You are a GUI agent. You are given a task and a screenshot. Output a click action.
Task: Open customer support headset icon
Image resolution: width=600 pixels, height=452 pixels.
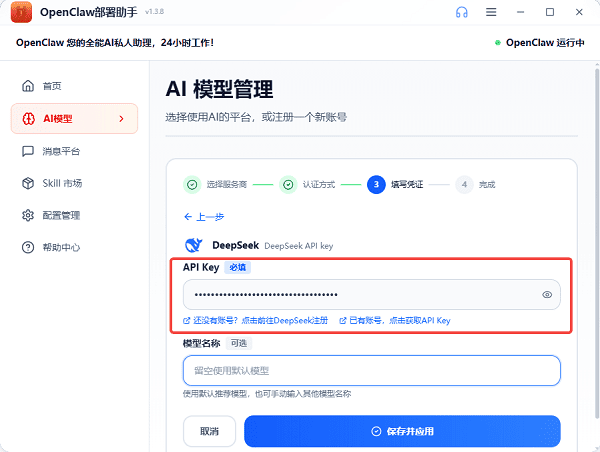462,12
